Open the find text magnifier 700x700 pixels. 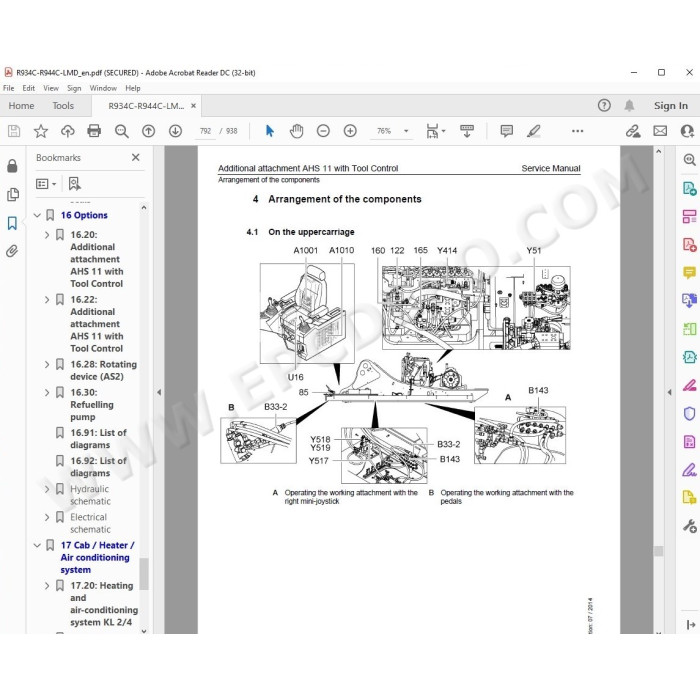121,131
